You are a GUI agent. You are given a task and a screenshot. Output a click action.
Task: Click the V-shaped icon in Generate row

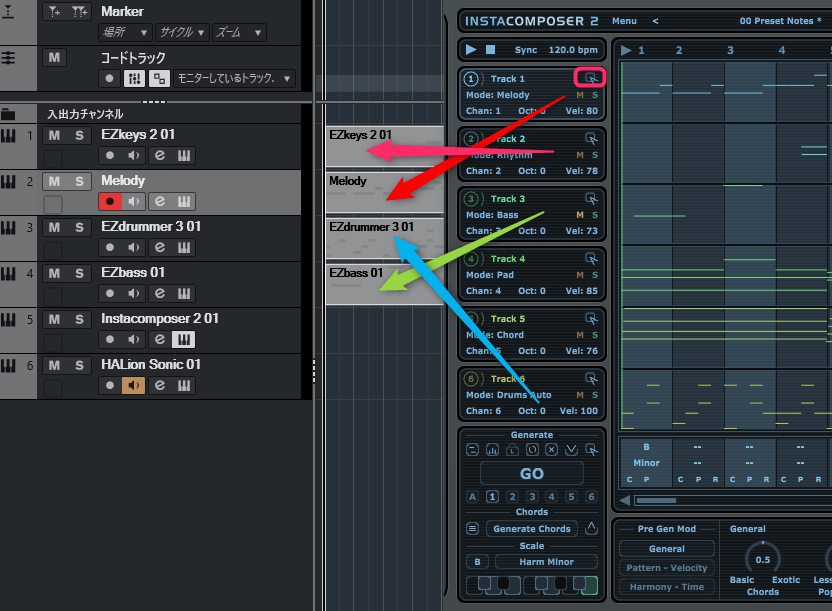click(x=571, y=450)
